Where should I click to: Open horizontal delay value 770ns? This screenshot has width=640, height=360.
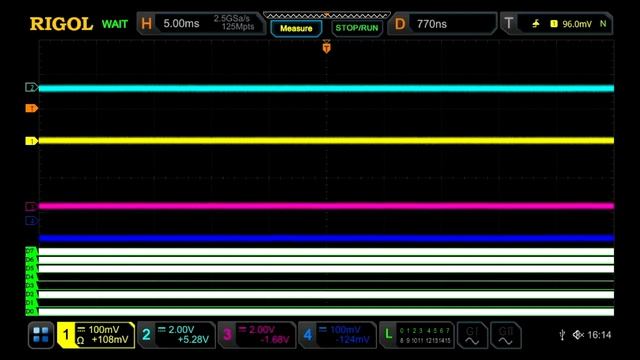(x=432, y=24)
